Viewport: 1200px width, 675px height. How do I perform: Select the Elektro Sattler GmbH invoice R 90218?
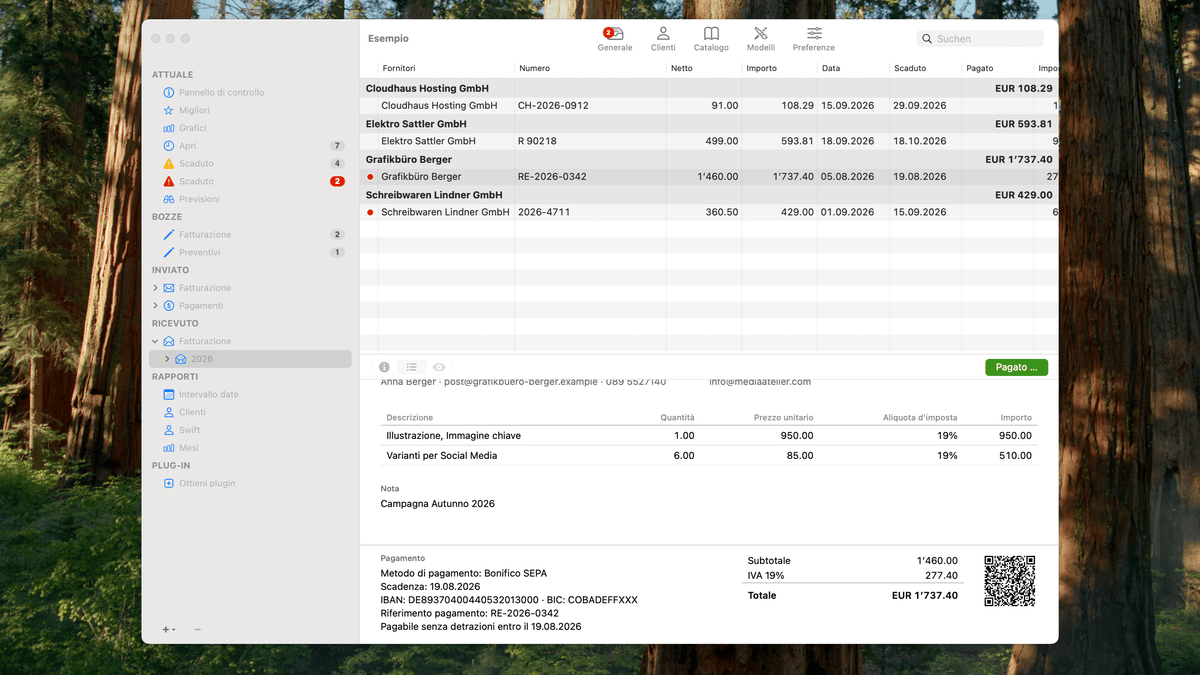(x=710, y=141)
